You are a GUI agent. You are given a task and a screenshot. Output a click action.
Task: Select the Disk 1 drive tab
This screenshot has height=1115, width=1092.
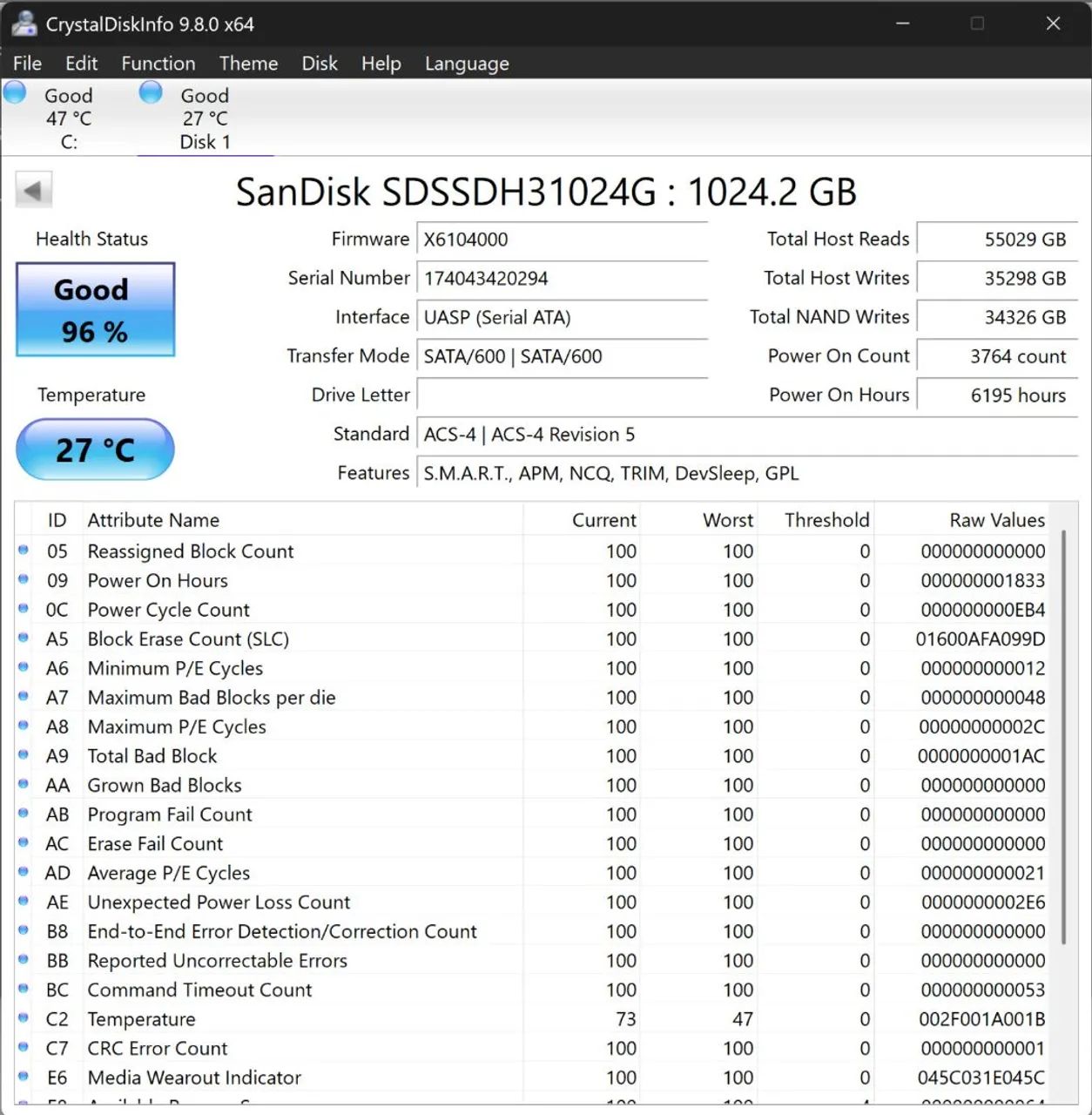pyautogui.click(x=206, y=118)
